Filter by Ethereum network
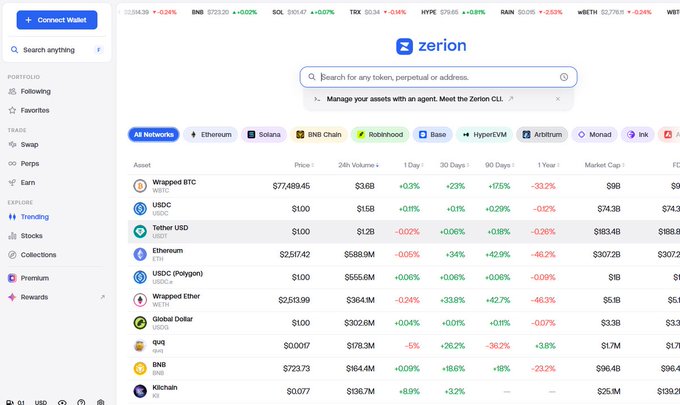The image size is (680, 405). point(211,135)
